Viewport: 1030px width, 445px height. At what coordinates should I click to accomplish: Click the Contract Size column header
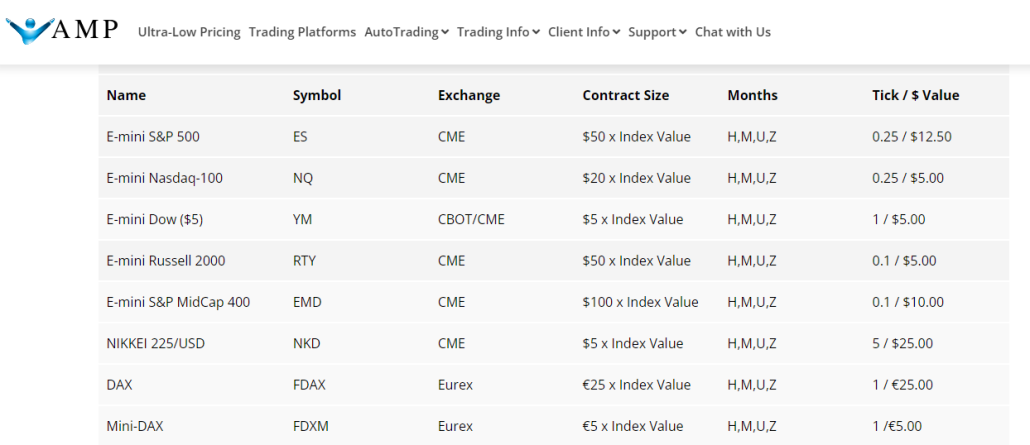tap(626, 96)
